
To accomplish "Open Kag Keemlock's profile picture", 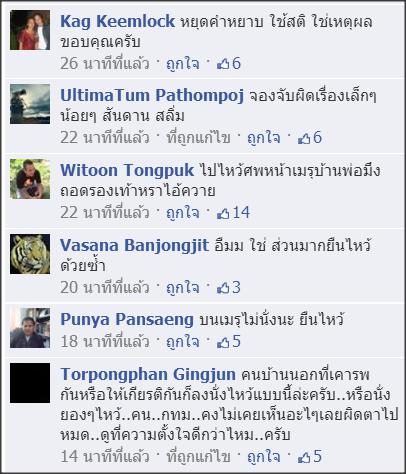I will pyautogui.click(x=30, y=30).
